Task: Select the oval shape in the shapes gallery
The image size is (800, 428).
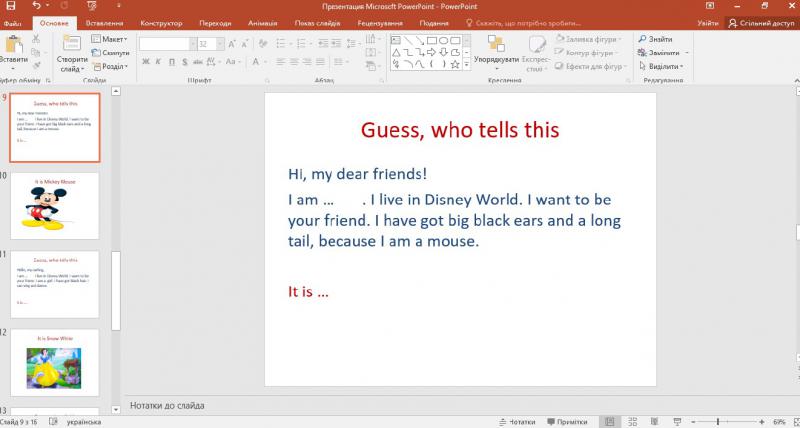Action: pyautogui.click(x=443, y=40)
